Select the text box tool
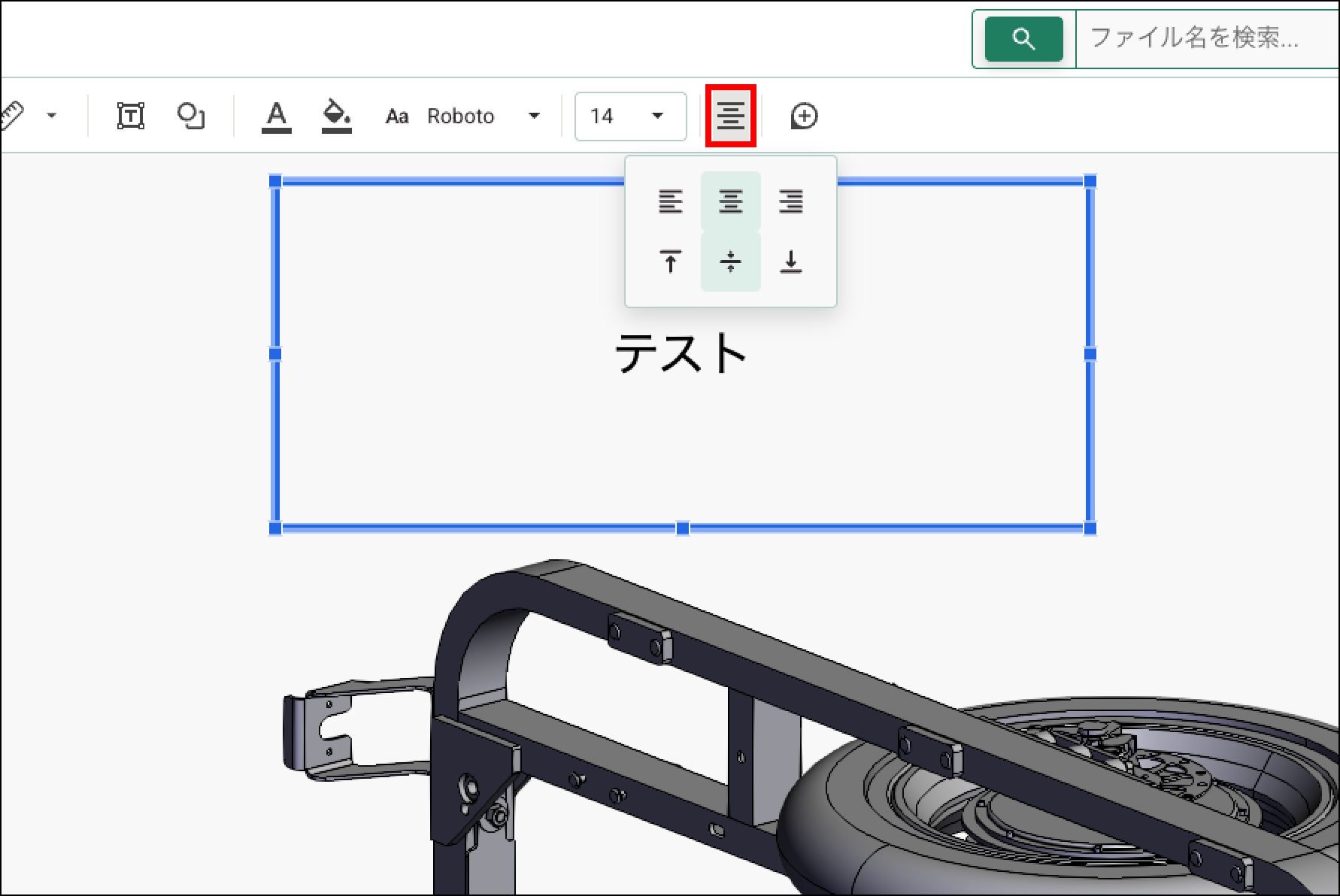 131,116
